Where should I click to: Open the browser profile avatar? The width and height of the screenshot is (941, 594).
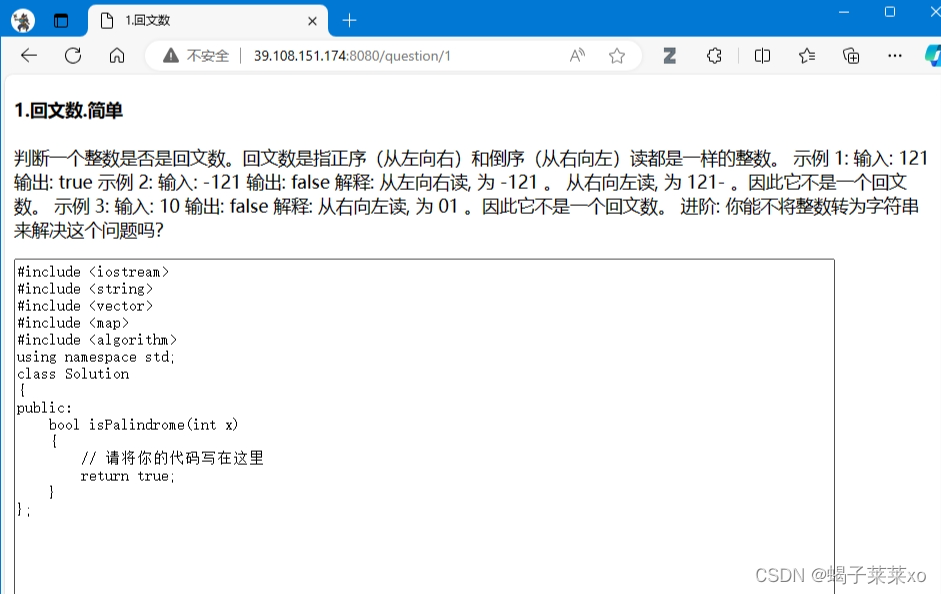pyautogui.click(x=22, y=19)
